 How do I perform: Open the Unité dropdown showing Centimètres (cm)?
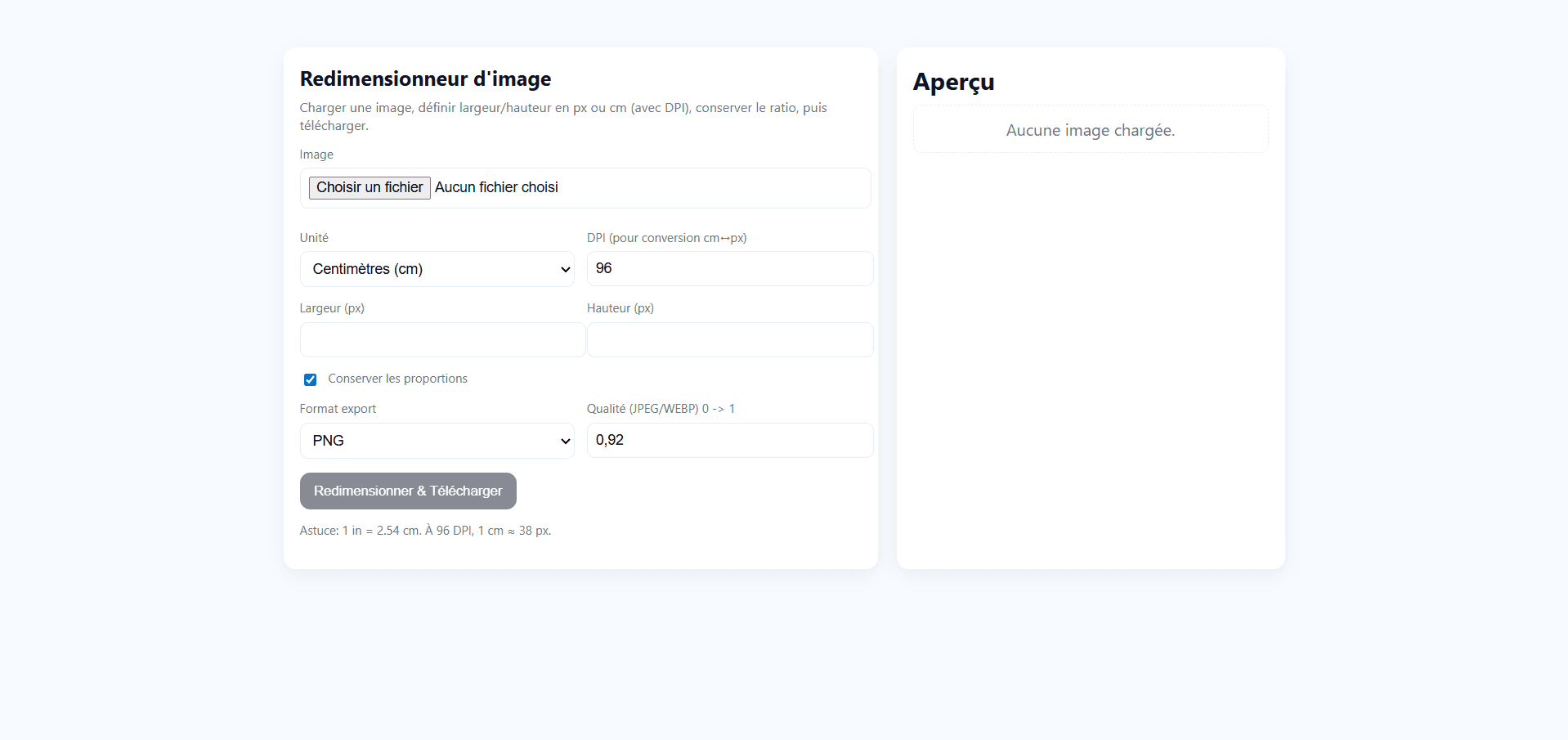click(x=437, y=269)
